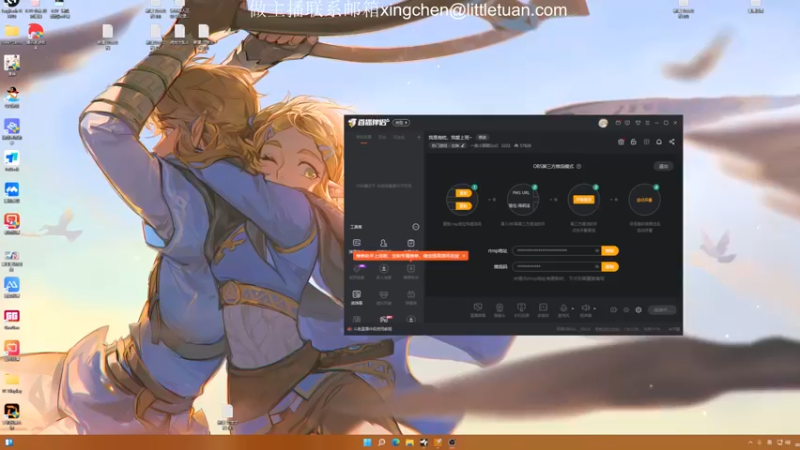The height and width of the screenshot is (450, 800).
Task: Dismiss the orange notification banner
Action: [x=464, y=256]
